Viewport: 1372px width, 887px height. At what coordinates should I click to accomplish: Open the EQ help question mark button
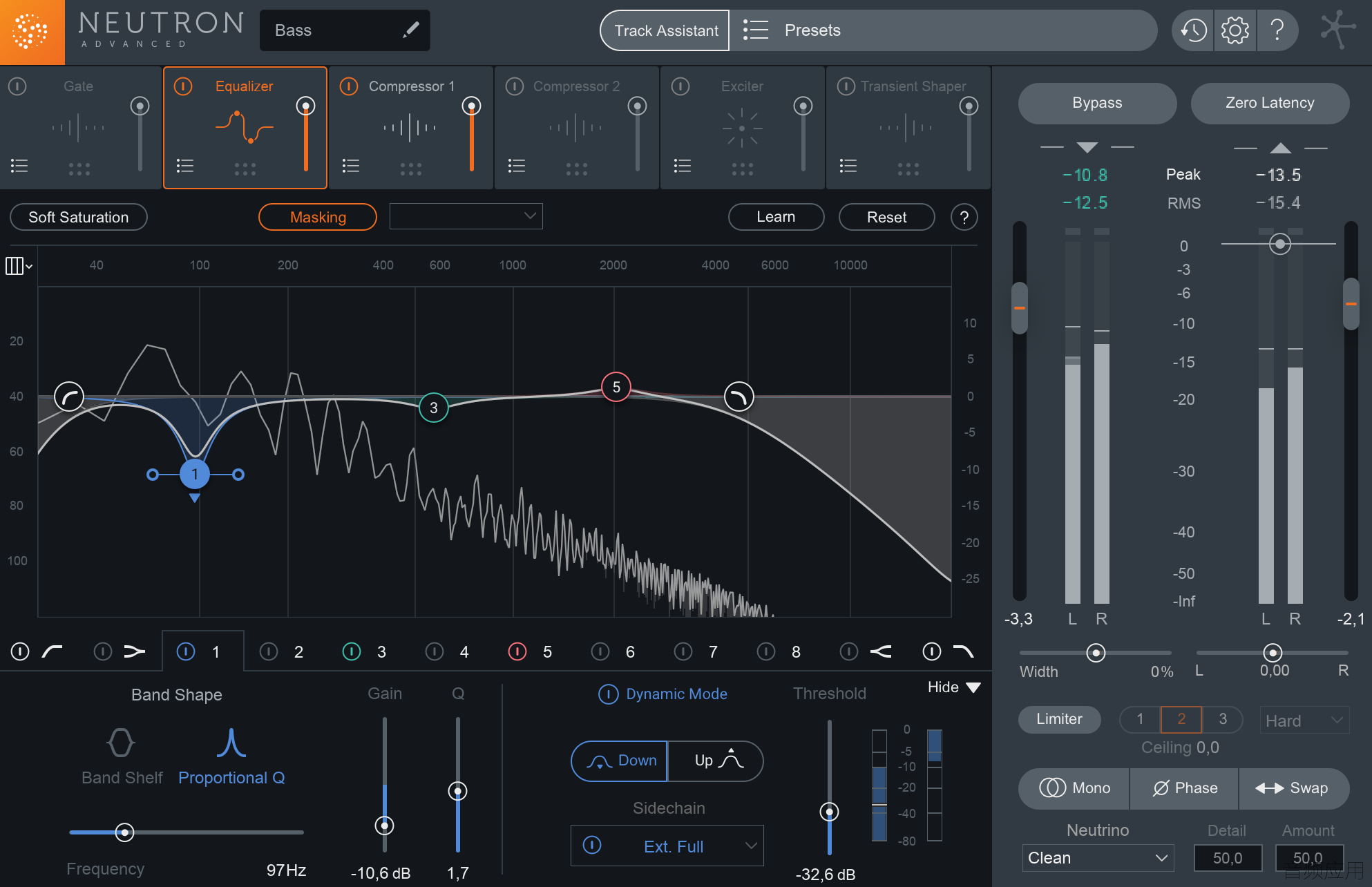click(x=964, y=218)
